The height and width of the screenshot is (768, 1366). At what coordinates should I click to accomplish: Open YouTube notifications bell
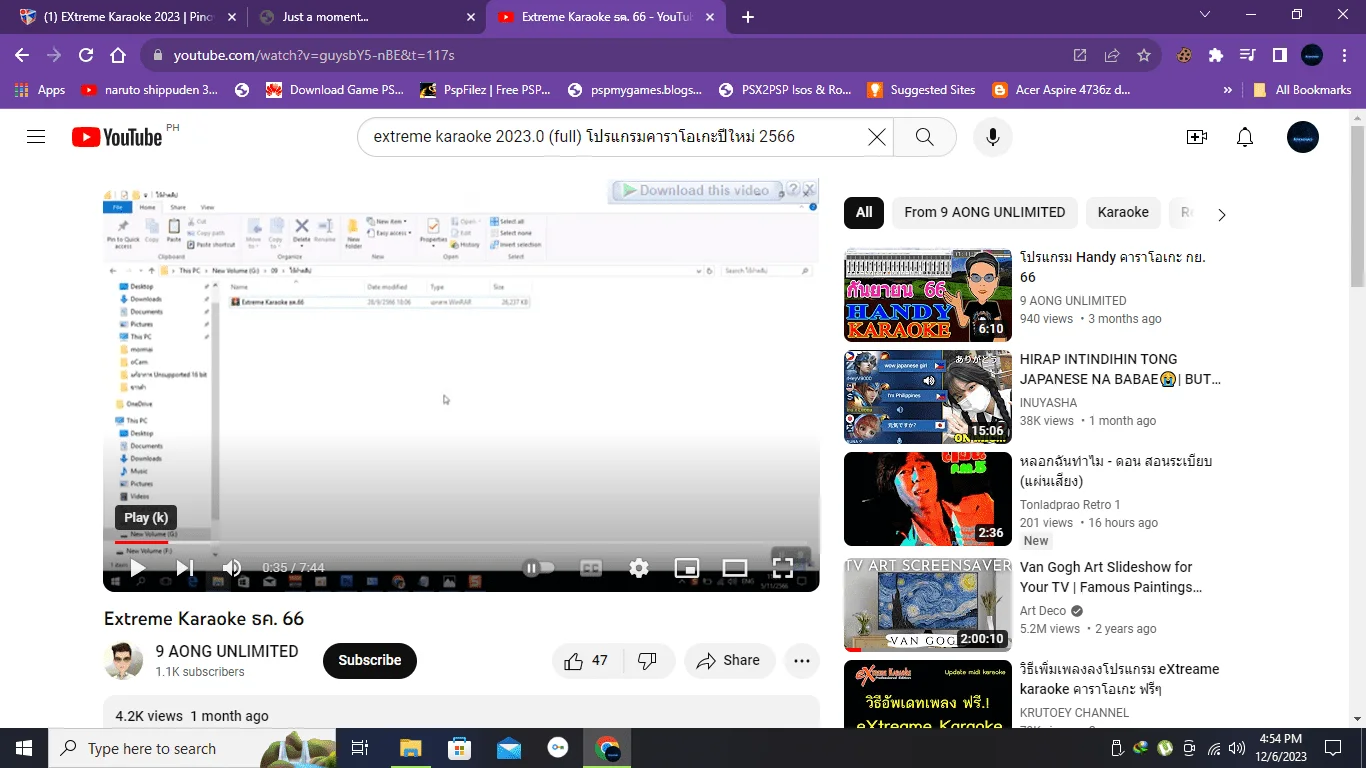(1245, 137)
